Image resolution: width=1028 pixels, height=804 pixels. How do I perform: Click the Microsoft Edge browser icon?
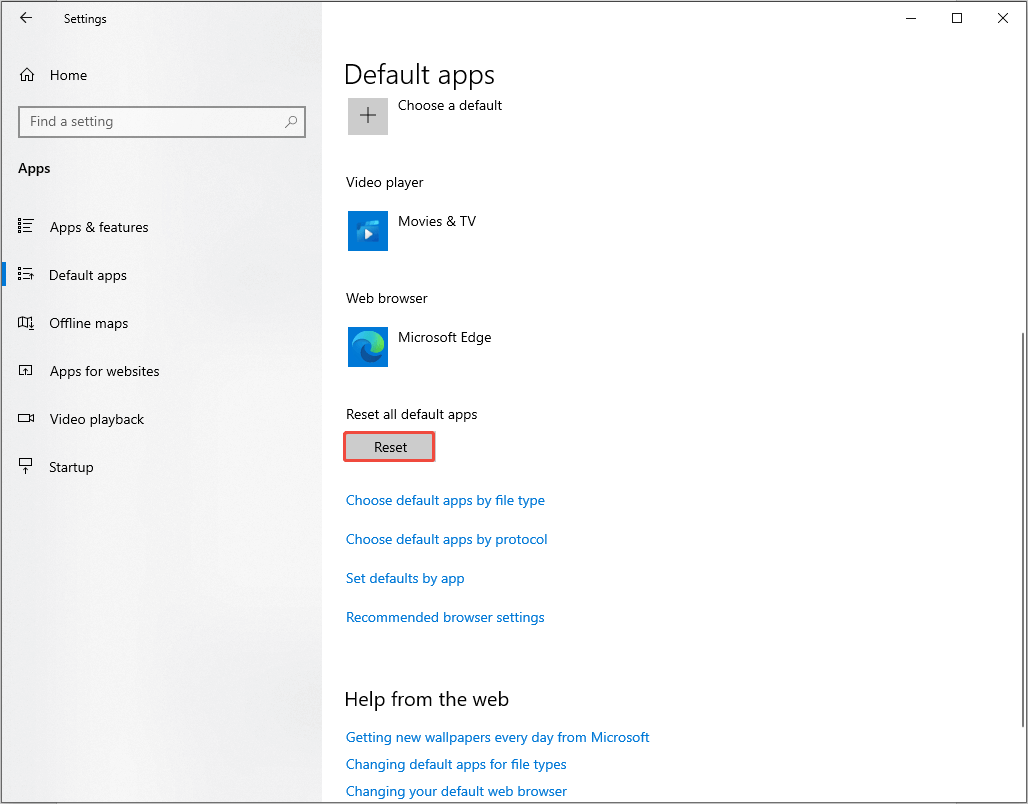click(368, 347)
